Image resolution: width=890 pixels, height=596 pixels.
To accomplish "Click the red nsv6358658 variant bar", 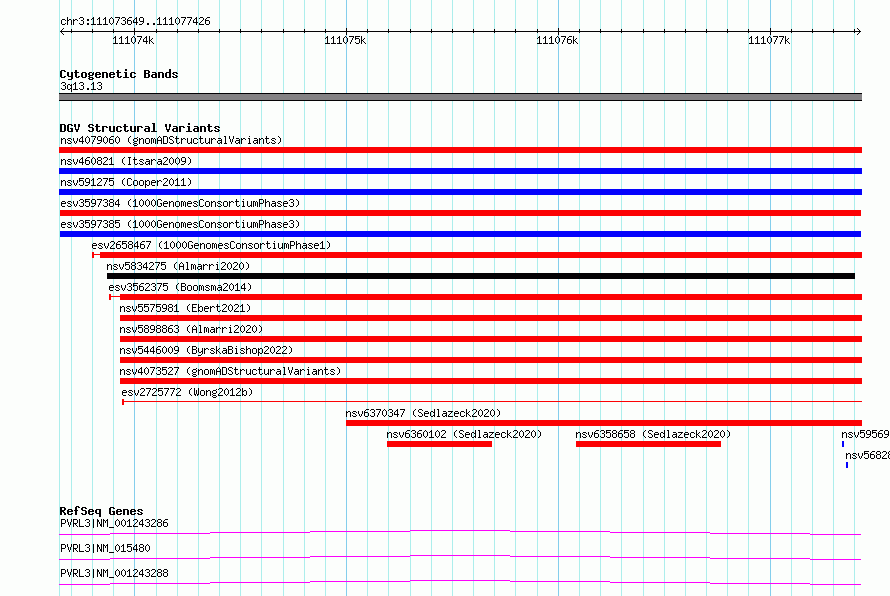I will 648,444.
